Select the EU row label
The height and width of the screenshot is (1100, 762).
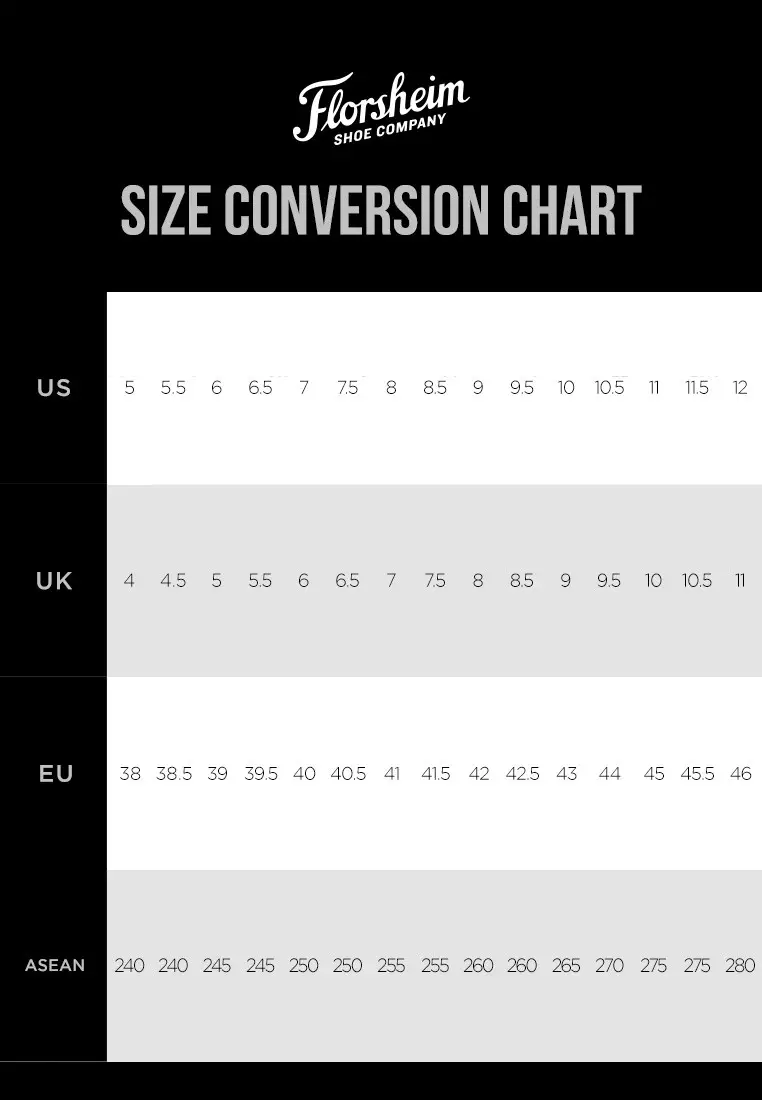(x=55, y=774)
